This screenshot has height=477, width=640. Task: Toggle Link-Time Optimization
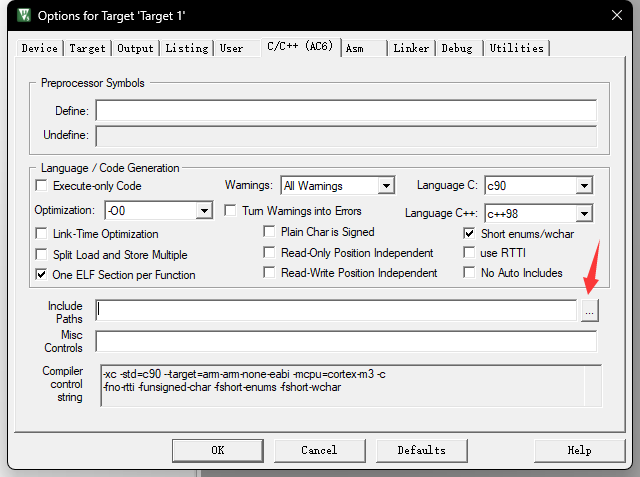41,233
